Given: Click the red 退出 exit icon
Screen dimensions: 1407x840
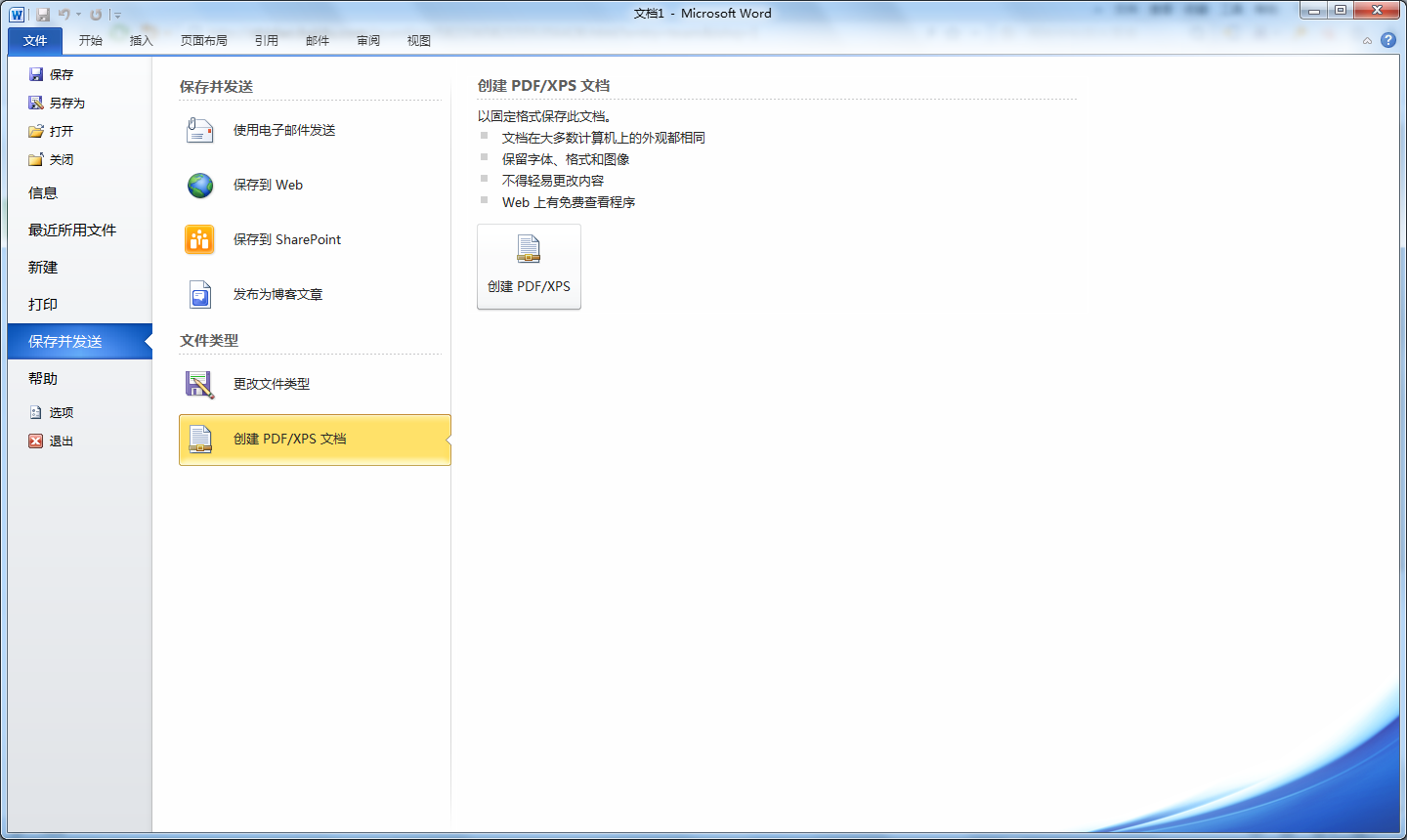Looking at the screenshot, I should (36, 441).
